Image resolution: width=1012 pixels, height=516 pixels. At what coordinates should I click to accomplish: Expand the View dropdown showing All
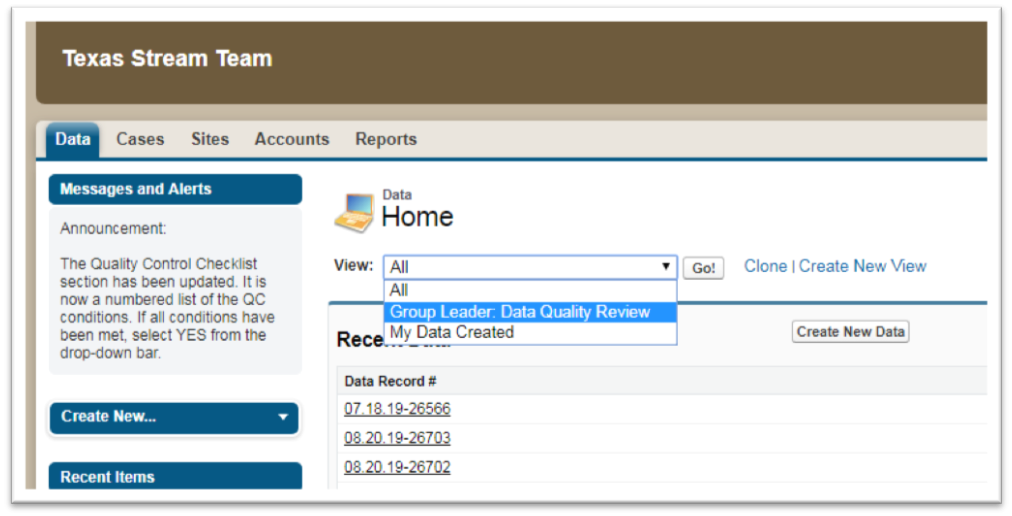pos(530,267)
